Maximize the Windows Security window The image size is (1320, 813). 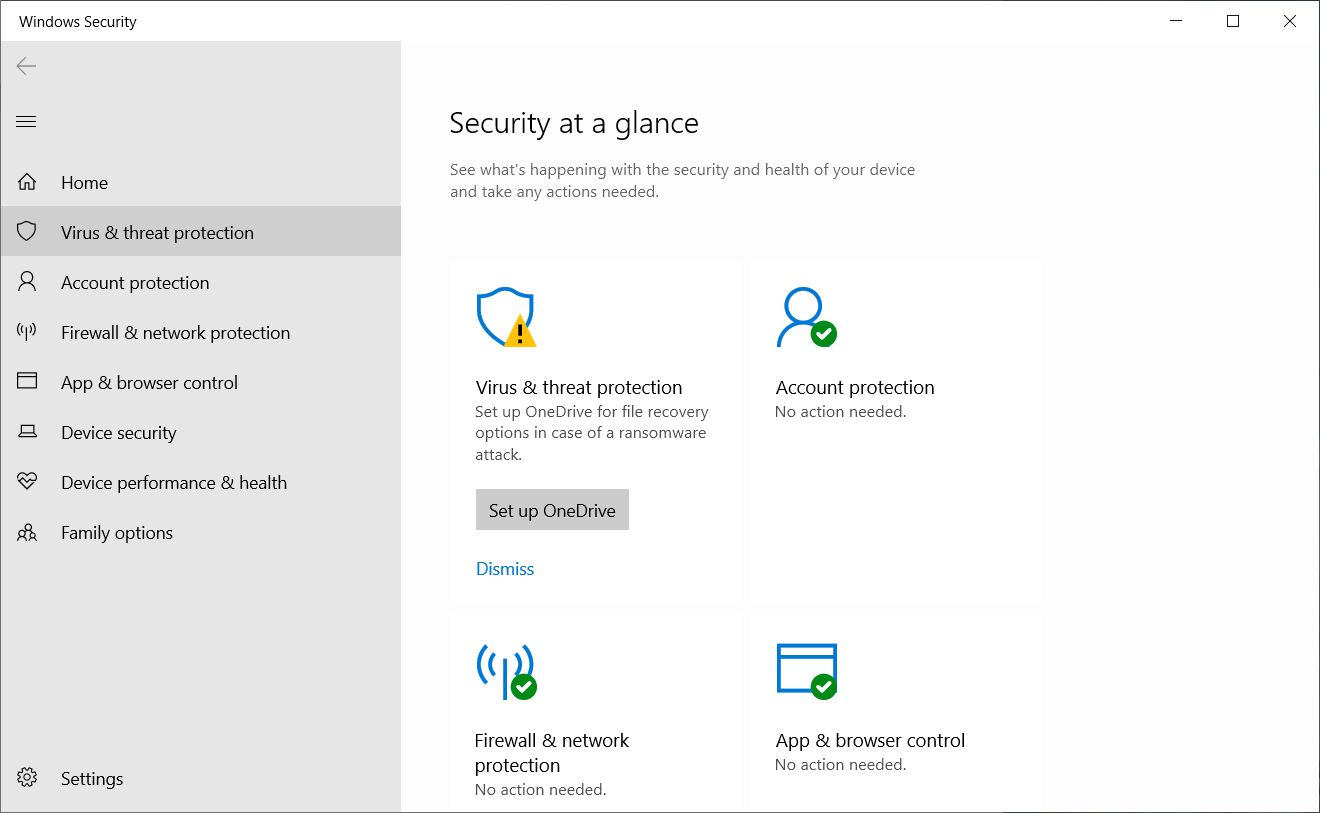[x=1233, y=21]
